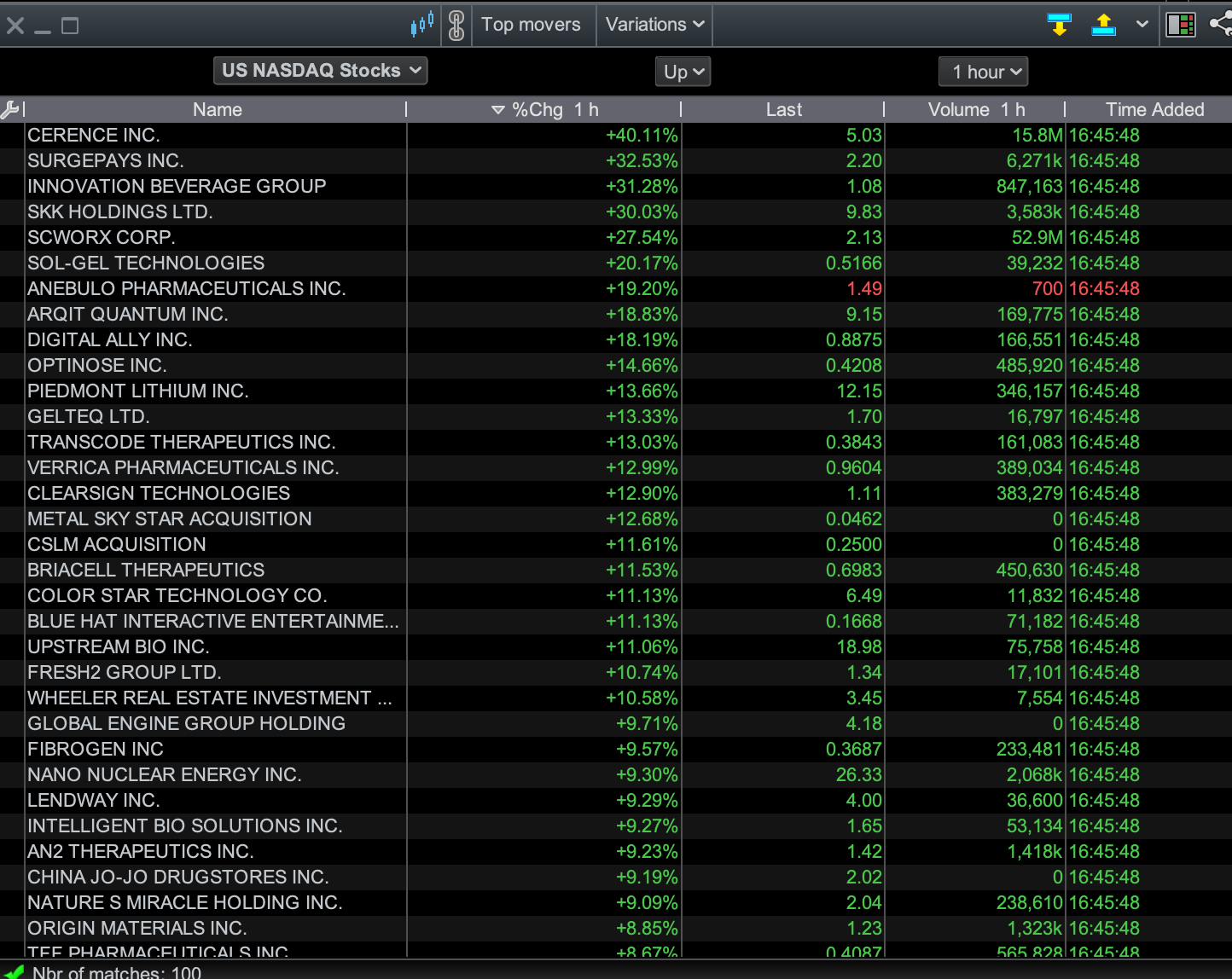Open the US NASDAQ Stocks dropdown
The image size is (1232, 979).
point(320,71)
